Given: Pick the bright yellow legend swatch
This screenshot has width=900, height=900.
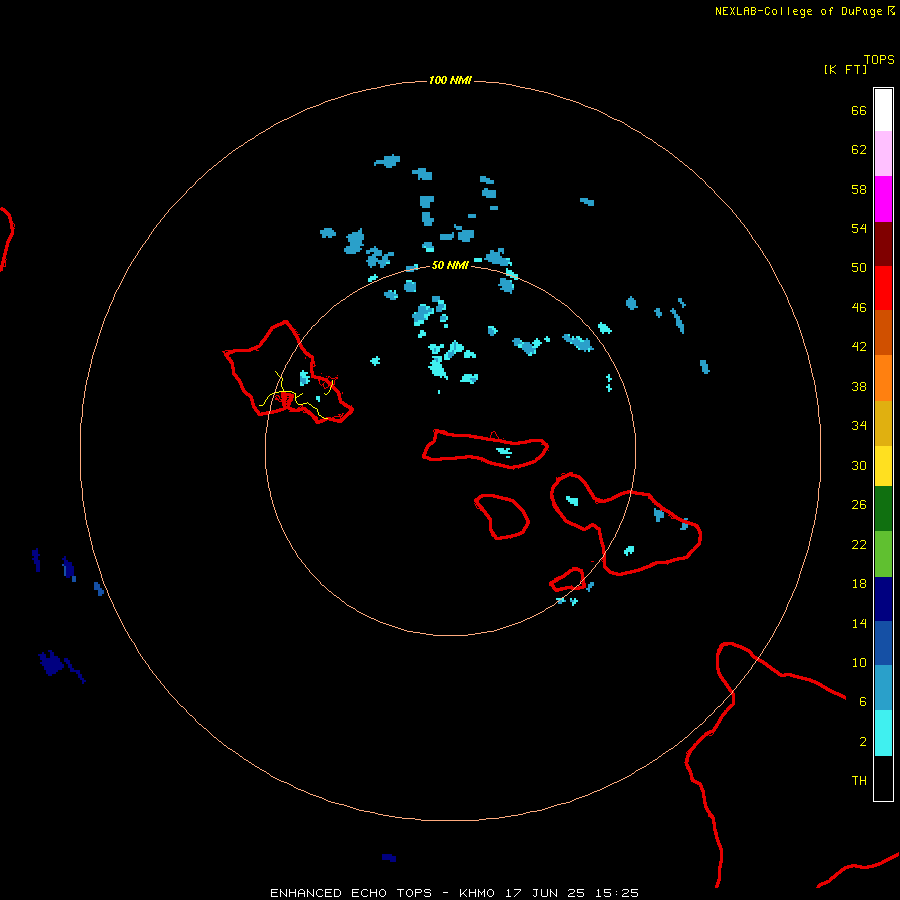Looking at the screenshot, I should point(883,465).
